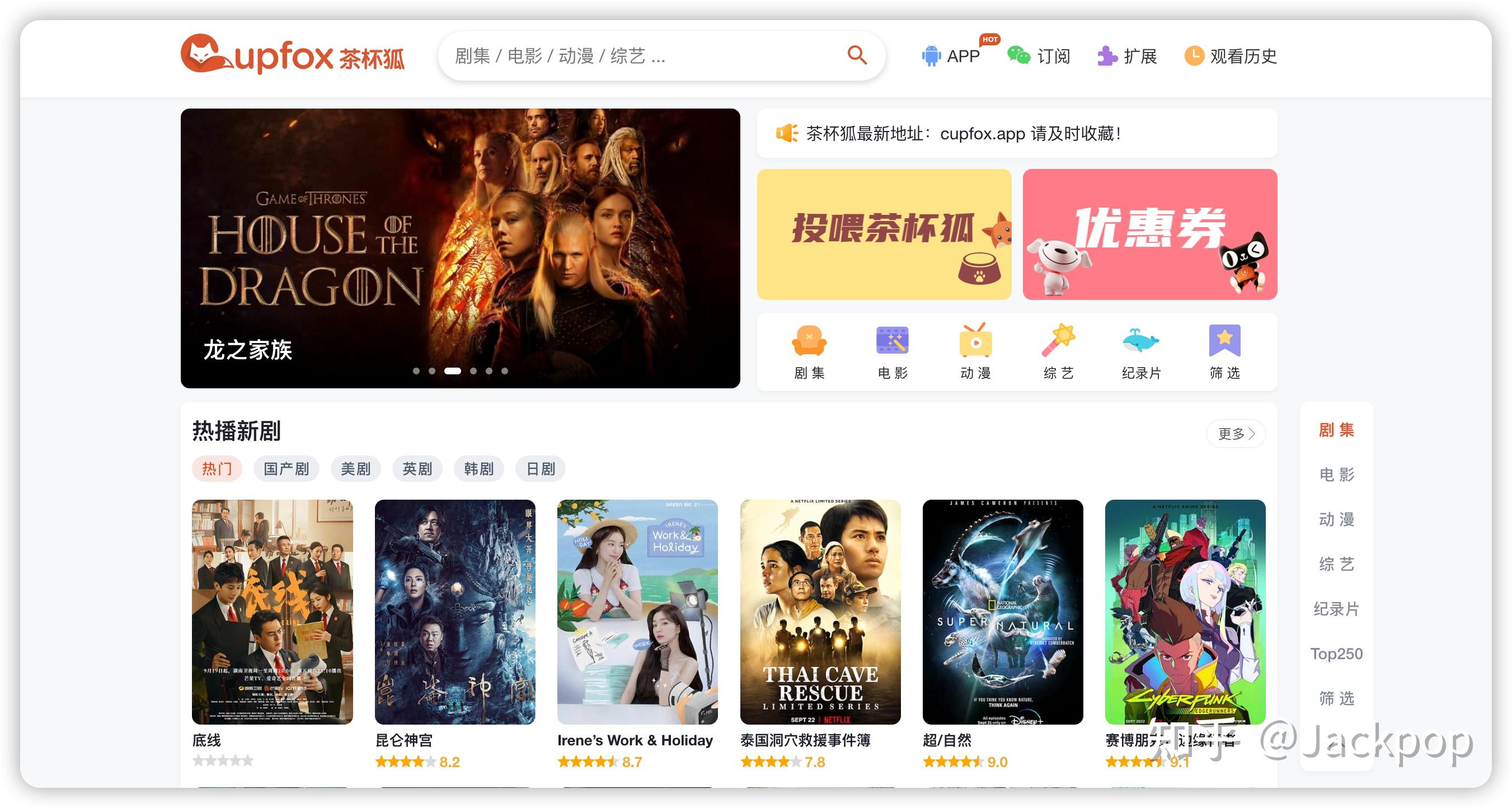Image resolution: width=1512 pixels, height=808 pixels.
Task: Click the 剧集 sofa category icon
Action: (x=809, y=341)
